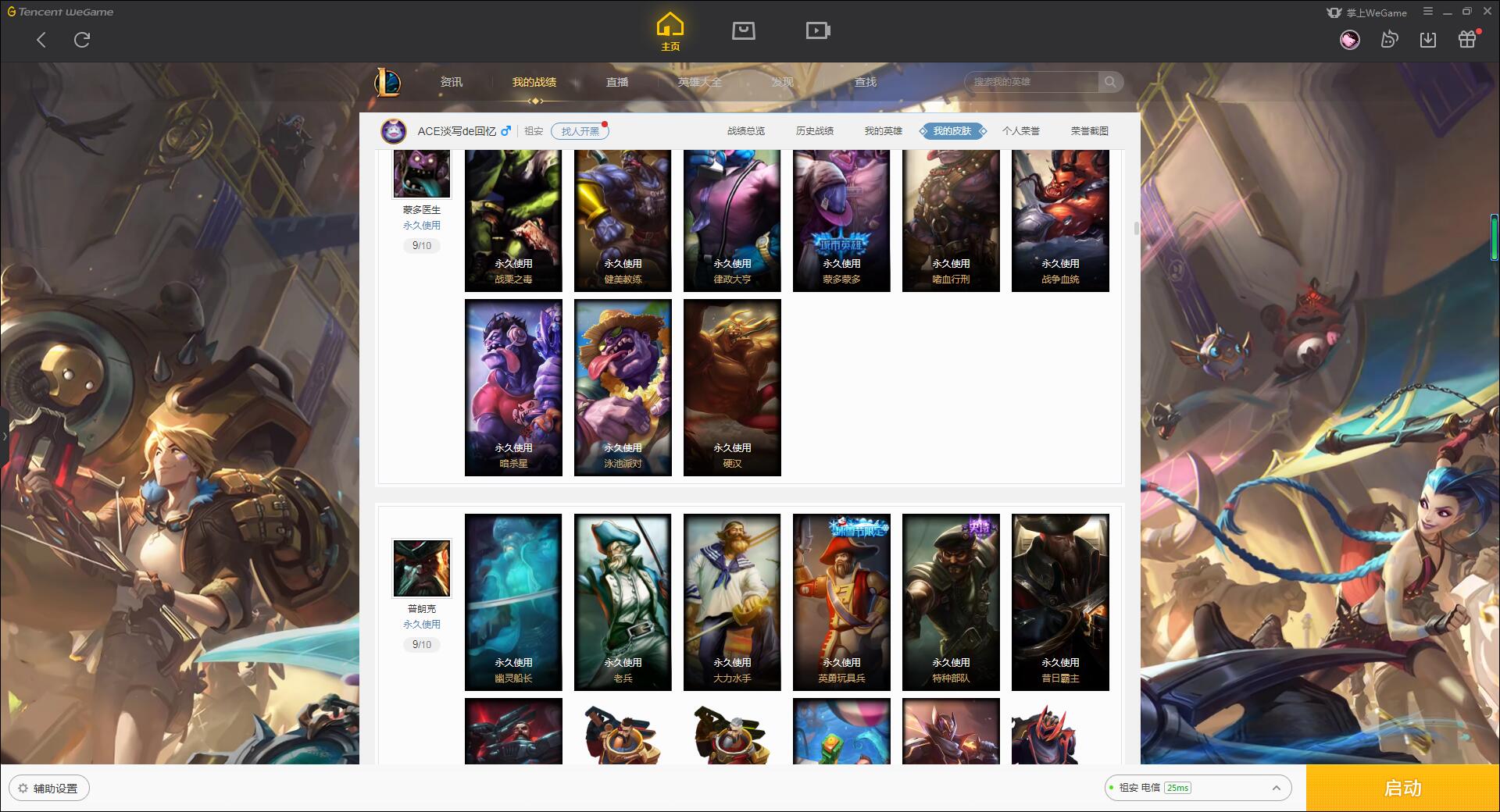Open the 发现 tab
The image size is (1500, 812).
783,82
